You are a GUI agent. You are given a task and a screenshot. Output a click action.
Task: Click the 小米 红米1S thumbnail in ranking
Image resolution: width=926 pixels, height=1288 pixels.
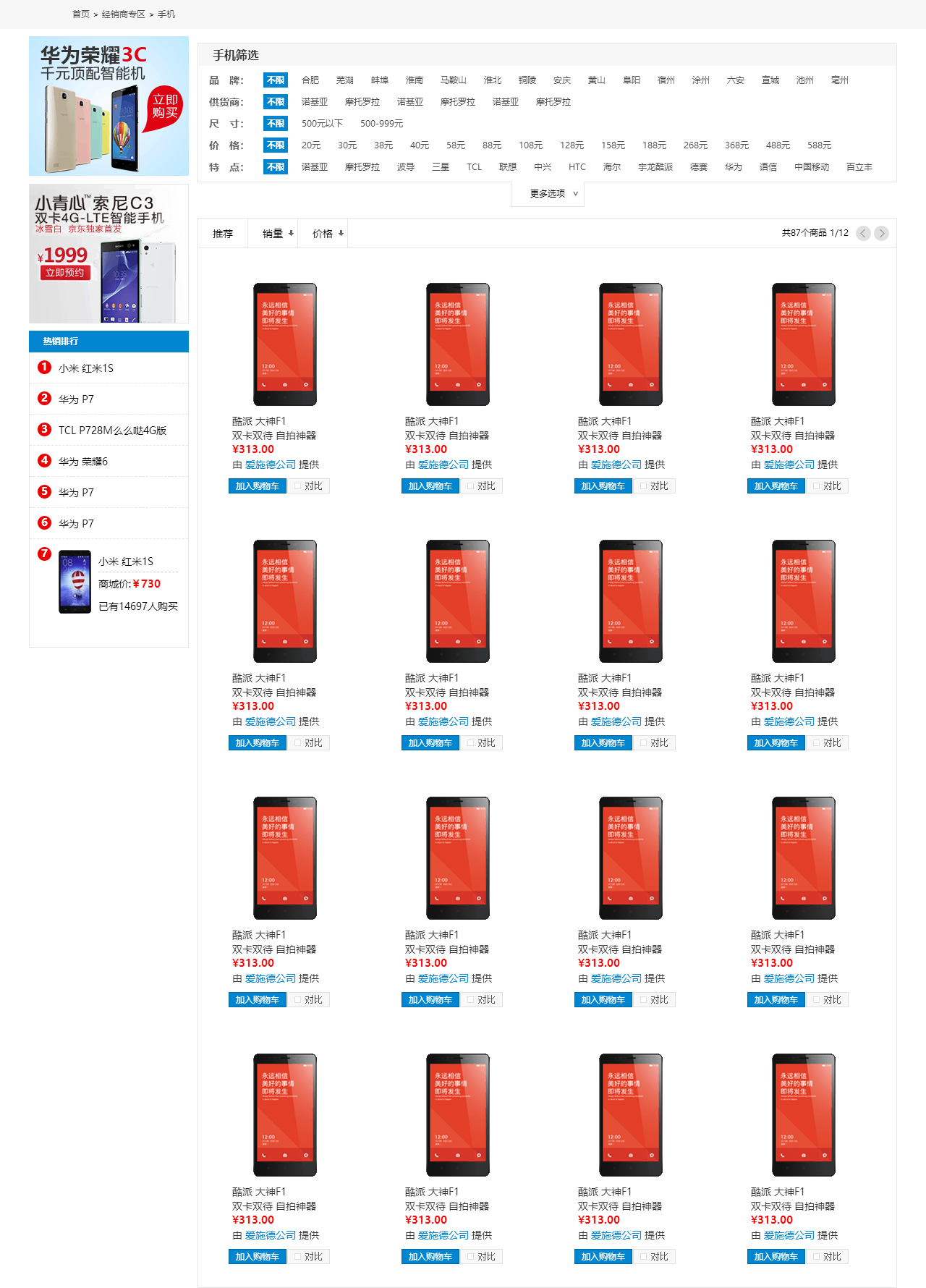pos(75,582)
